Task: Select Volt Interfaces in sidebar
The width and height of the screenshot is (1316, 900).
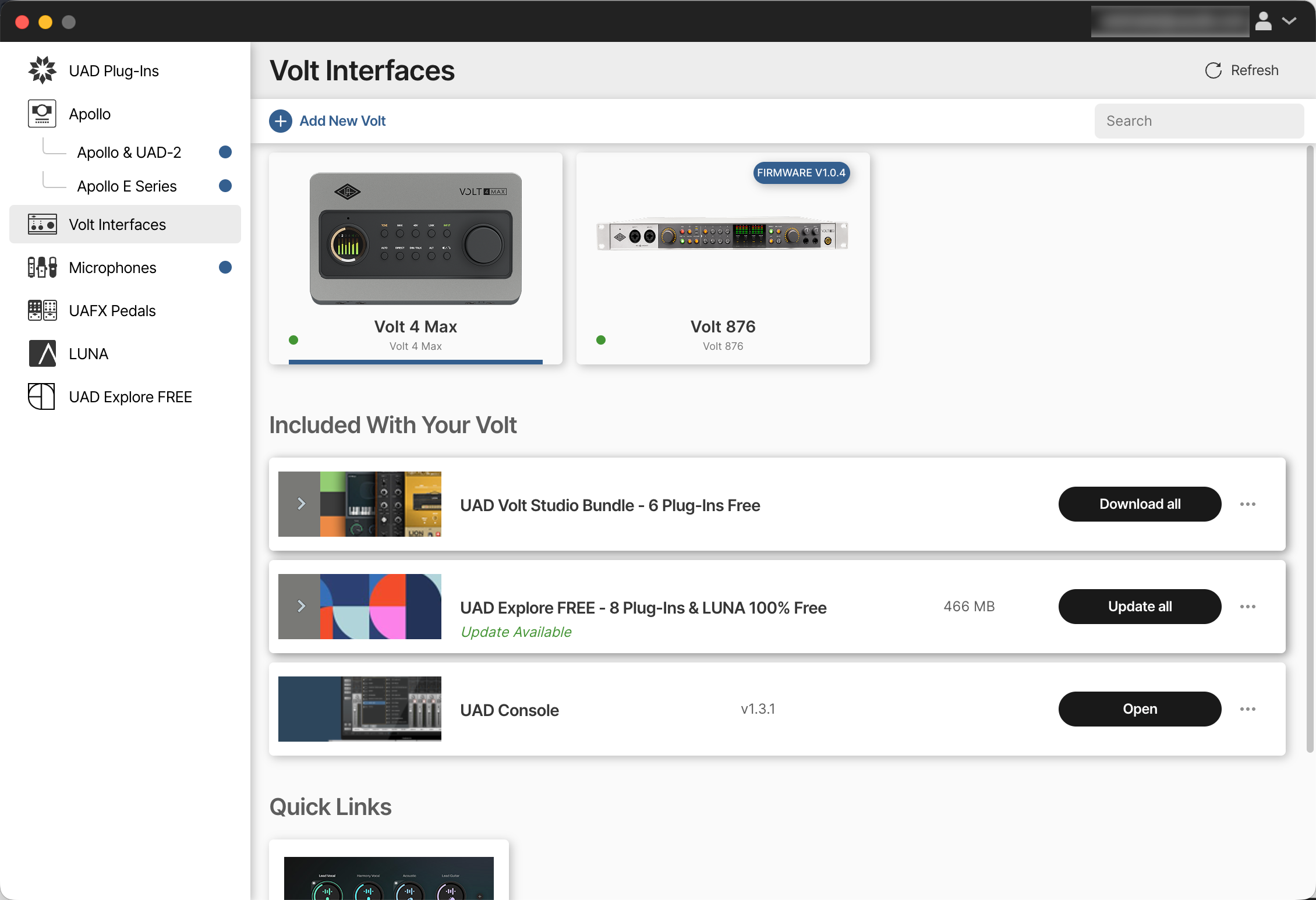Action: click(125, 224)
